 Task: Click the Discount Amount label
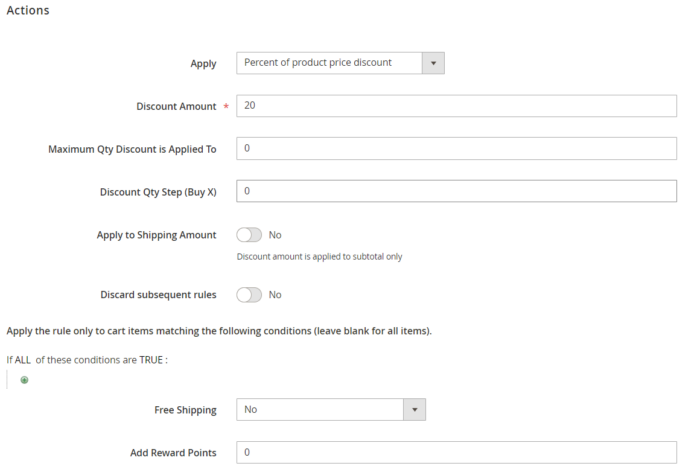click(x=176, y=106)
